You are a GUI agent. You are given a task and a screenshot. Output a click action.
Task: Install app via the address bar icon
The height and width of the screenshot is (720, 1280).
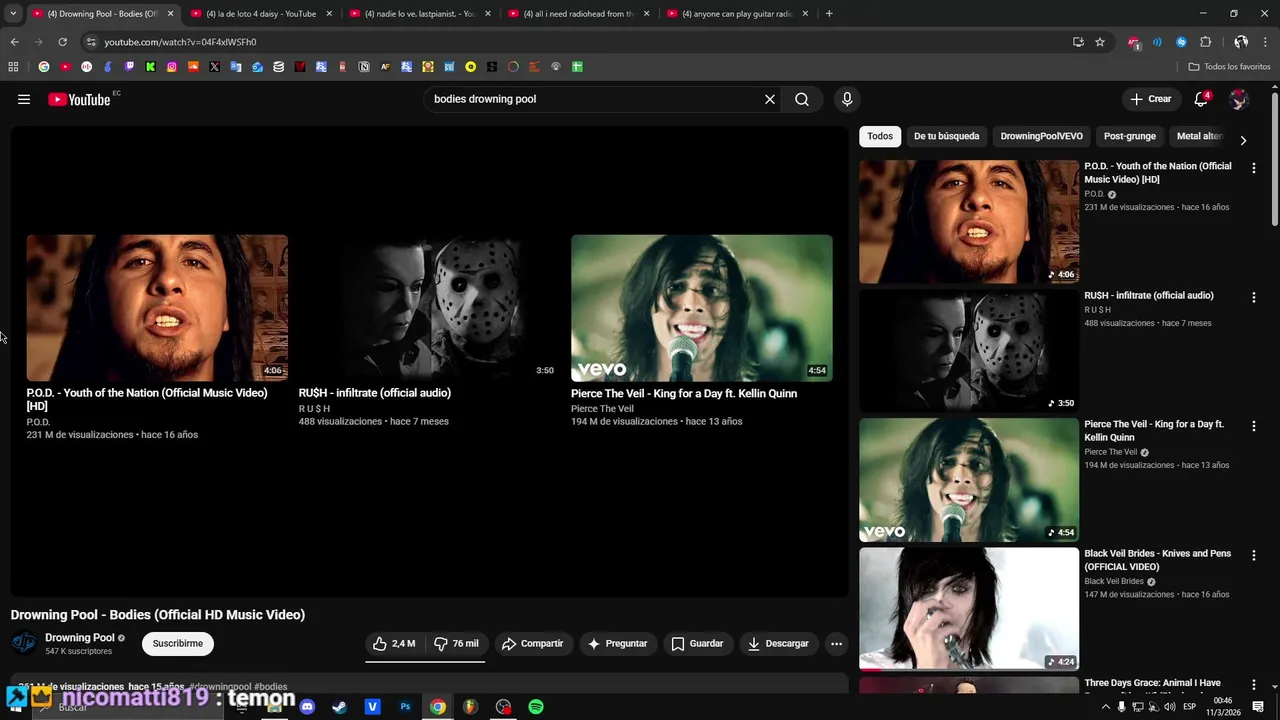(x=1078, y=42)
